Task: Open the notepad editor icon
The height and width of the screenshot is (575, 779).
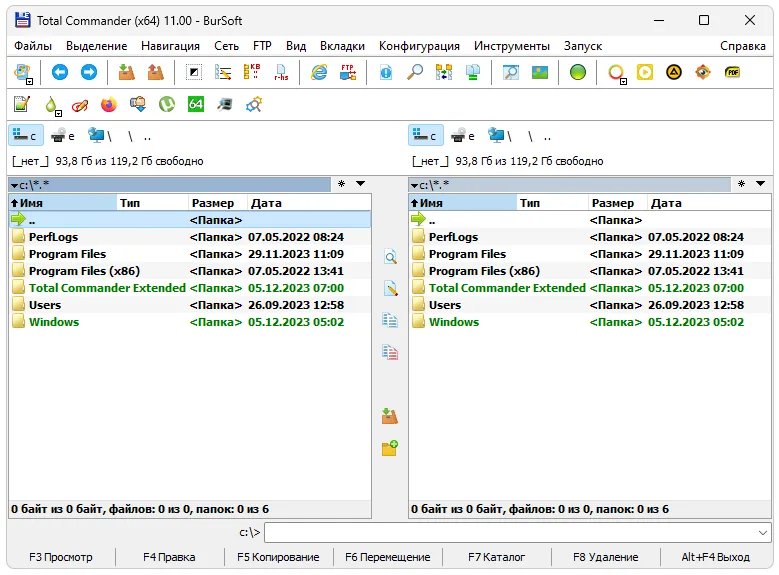Action: tap(21, 104)
